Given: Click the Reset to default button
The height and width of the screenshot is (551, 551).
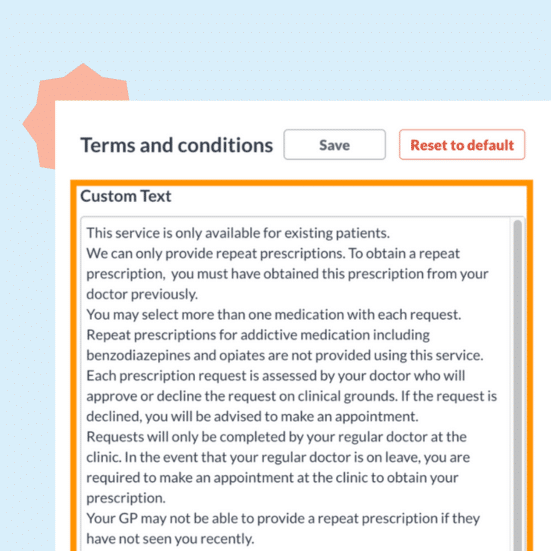Looking at the screenshot, I should [x=462, y=145].
